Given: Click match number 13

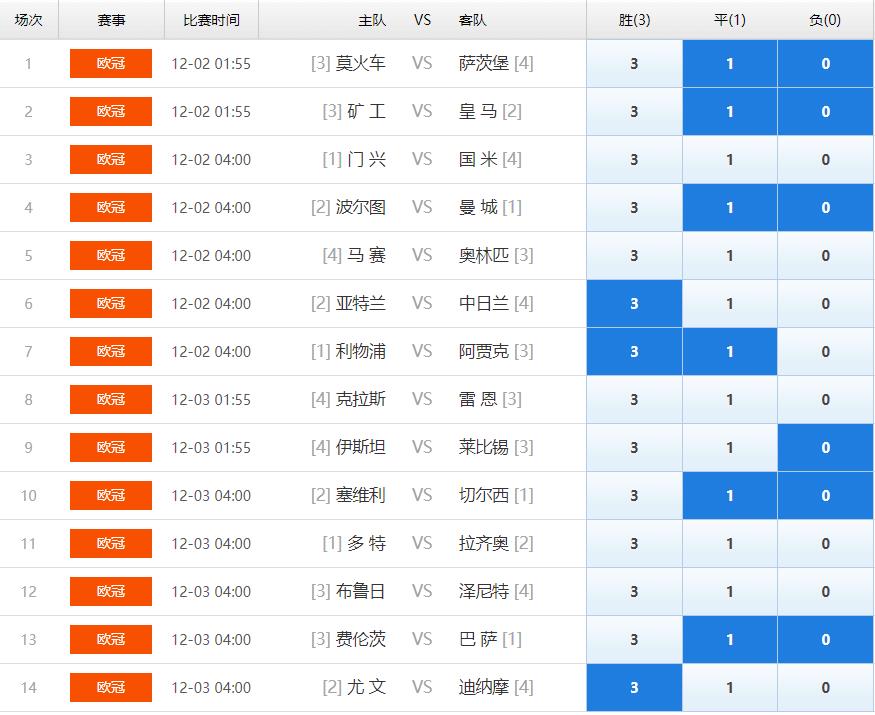Looking at the screenshot, I should pos(28,640).
